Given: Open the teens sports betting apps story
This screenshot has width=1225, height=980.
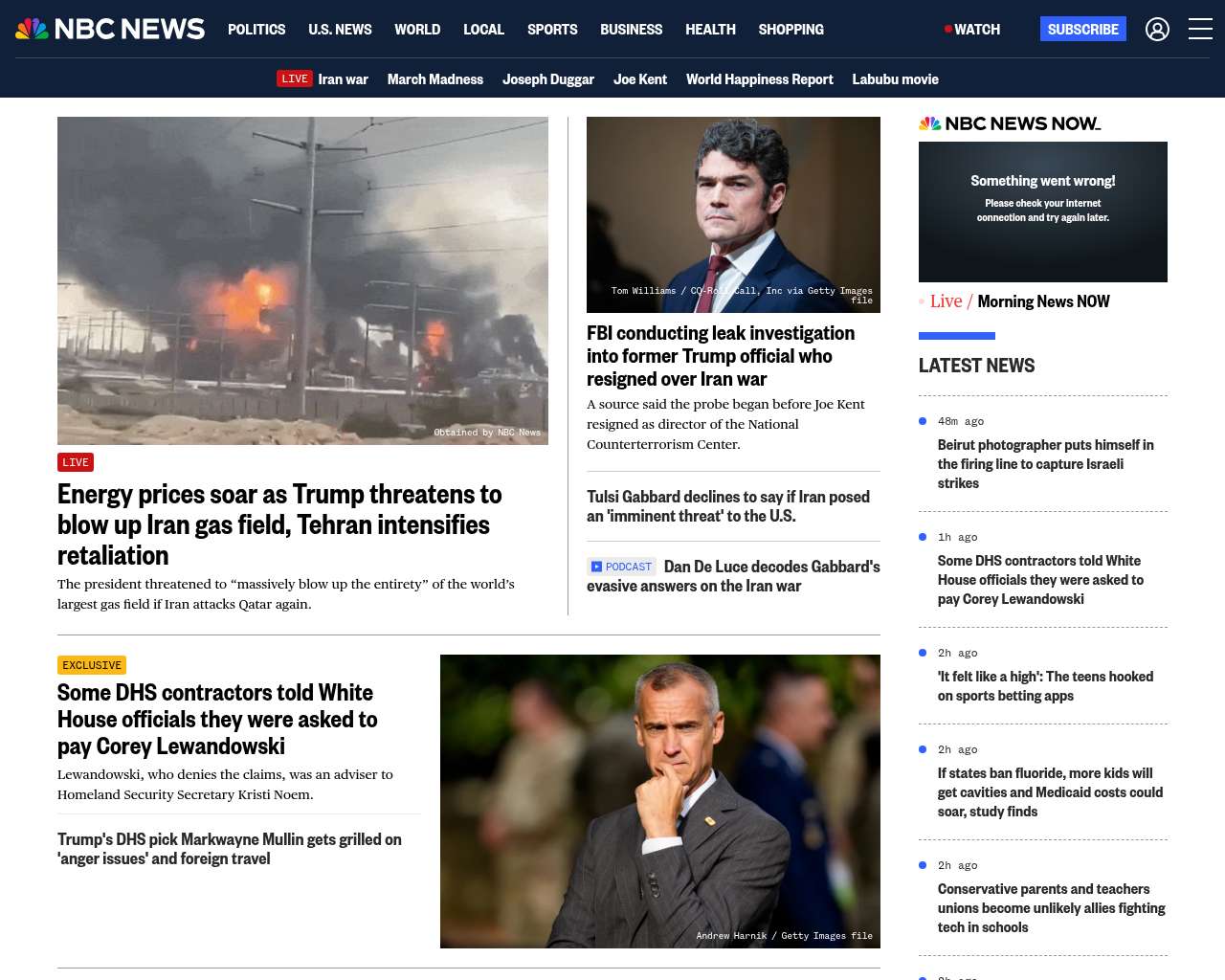Looking at the screenshot, I should (x=1045, y=686).
